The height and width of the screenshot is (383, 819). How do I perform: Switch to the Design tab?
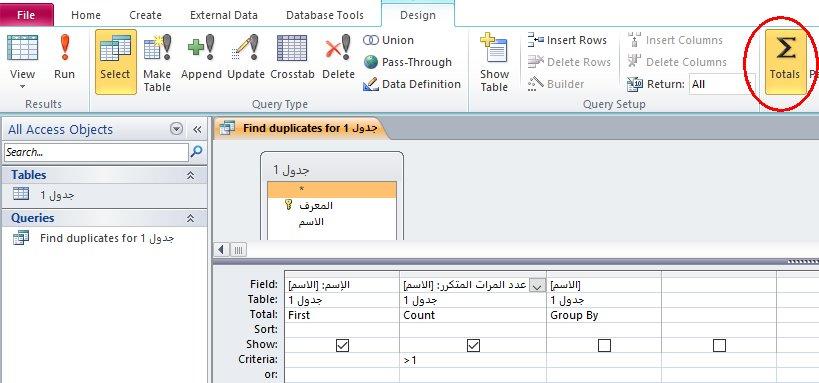coord(418,15)
